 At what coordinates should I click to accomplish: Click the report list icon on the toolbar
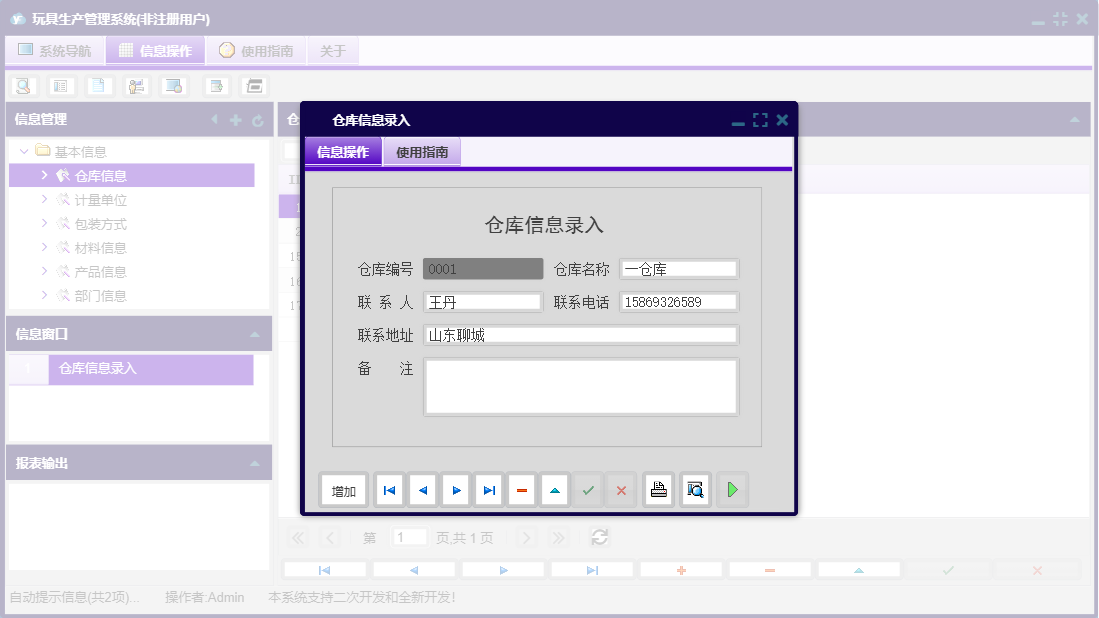coord(61,86)
